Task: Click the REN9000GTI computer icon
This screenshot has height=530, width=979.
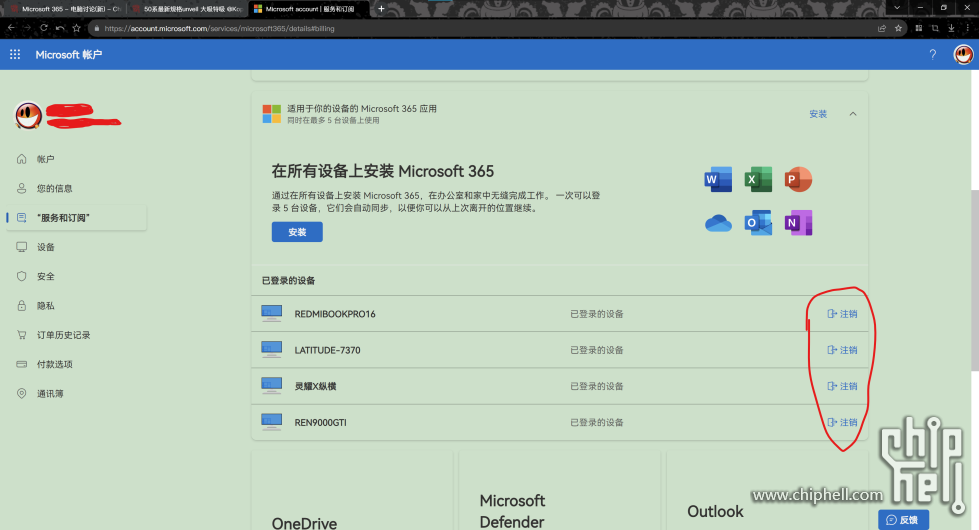Action: [x=272, y=422]
